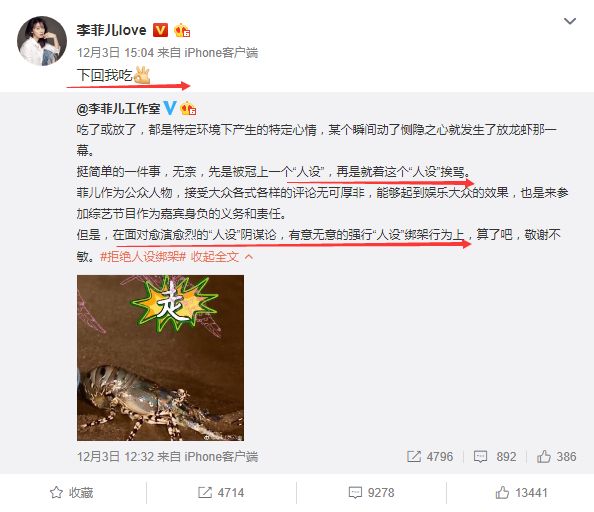Click the crown membership icon beside 李菲儿love
The width and height of the screenshot is (594, 512).
182,30
